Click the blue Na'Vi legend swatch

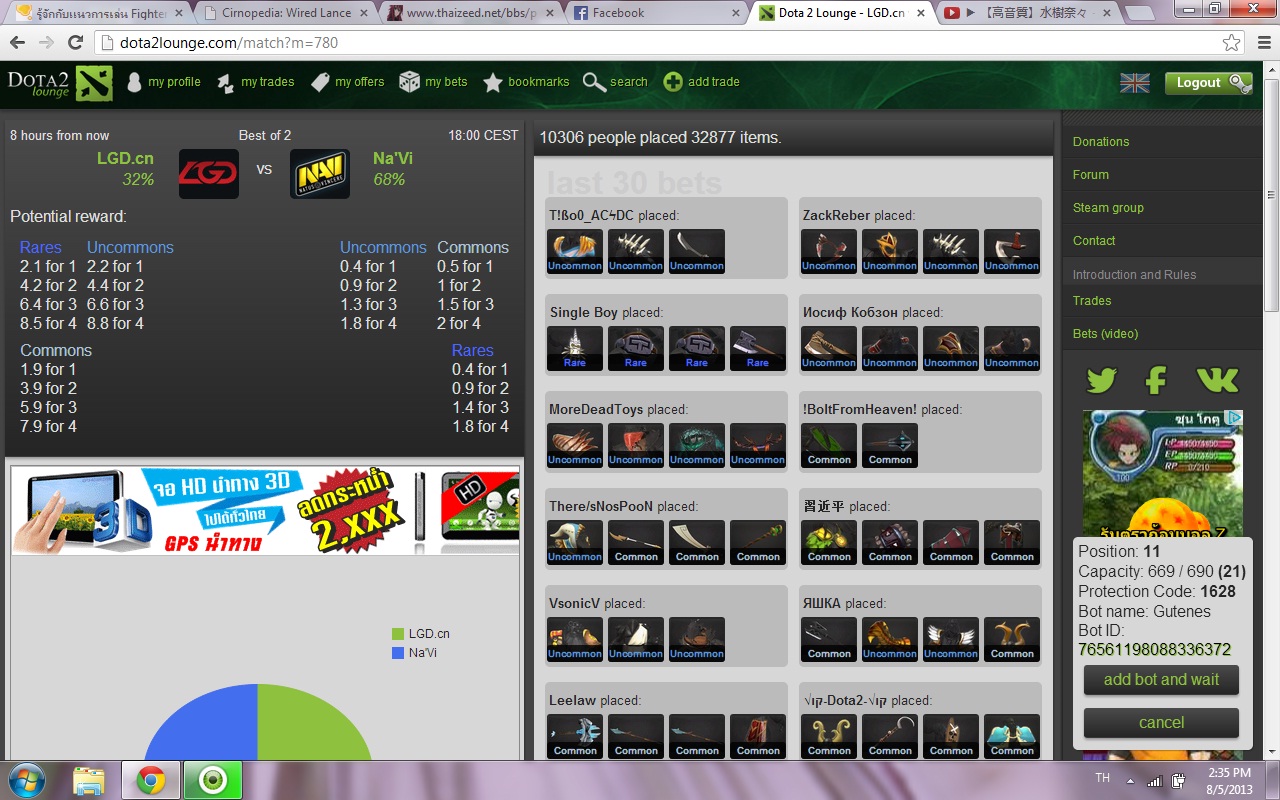(398, 653)
